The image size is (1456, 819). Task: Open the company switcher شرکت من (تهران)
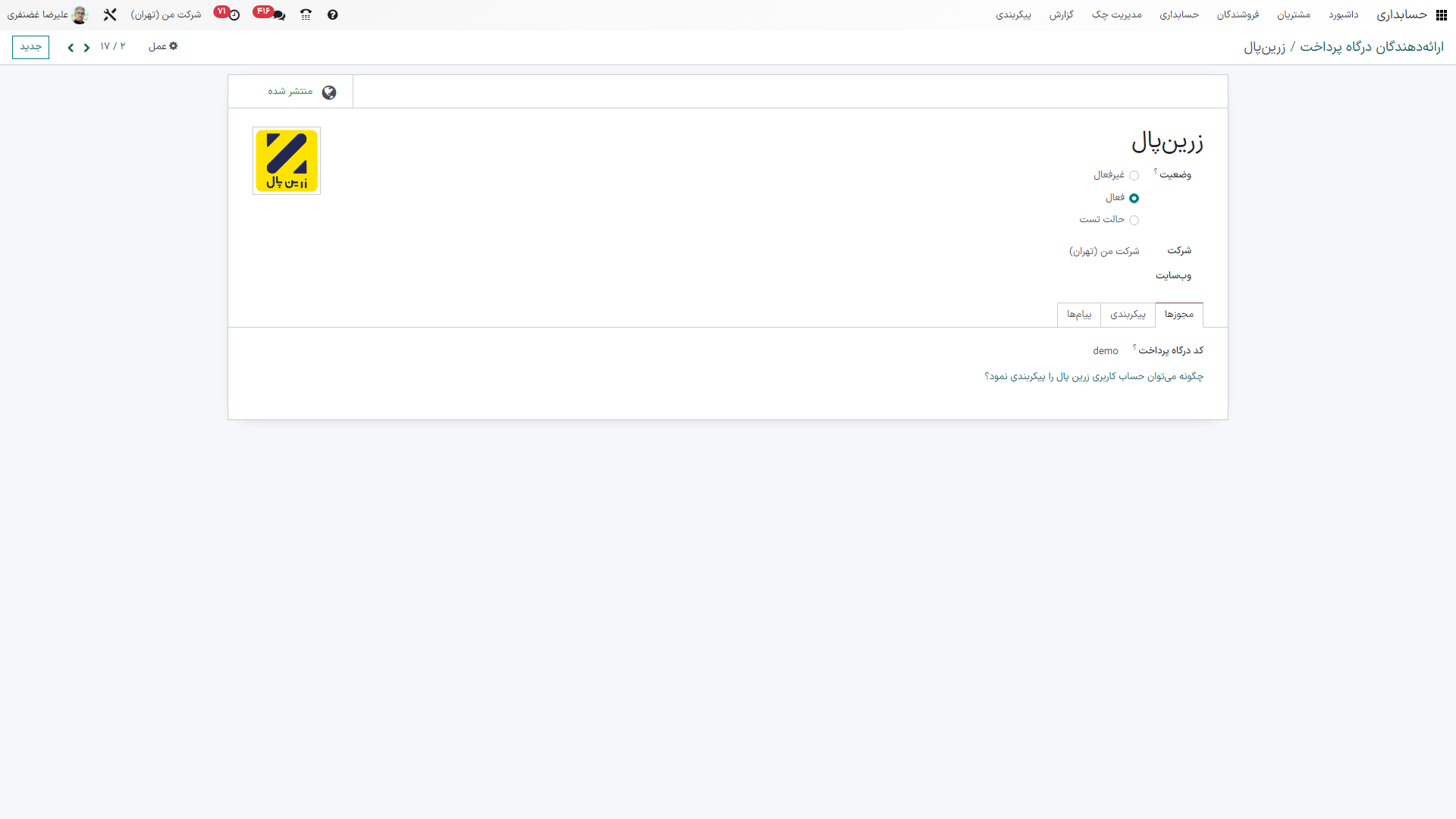166,15
